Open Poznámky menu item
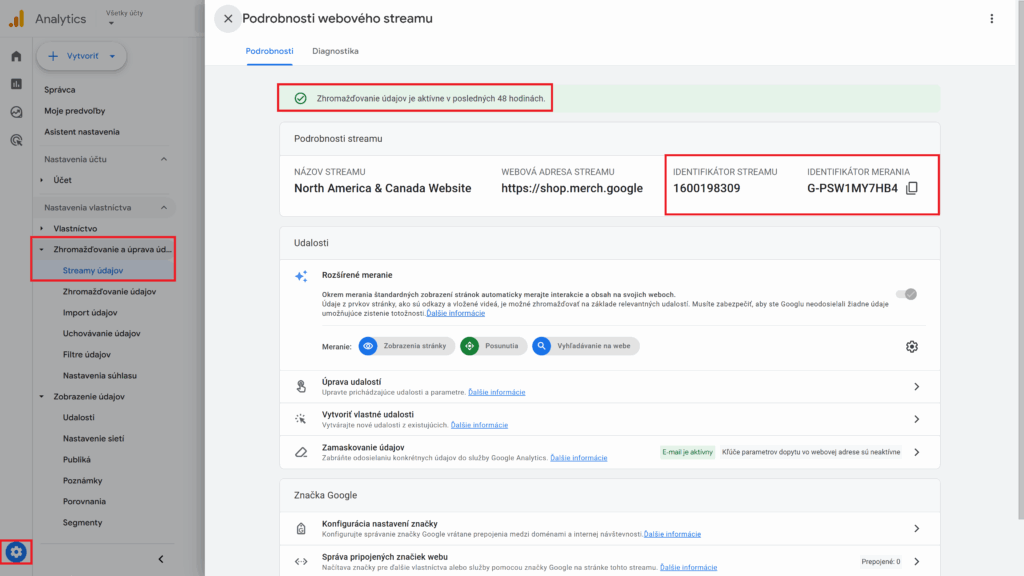 click(82, 481)
